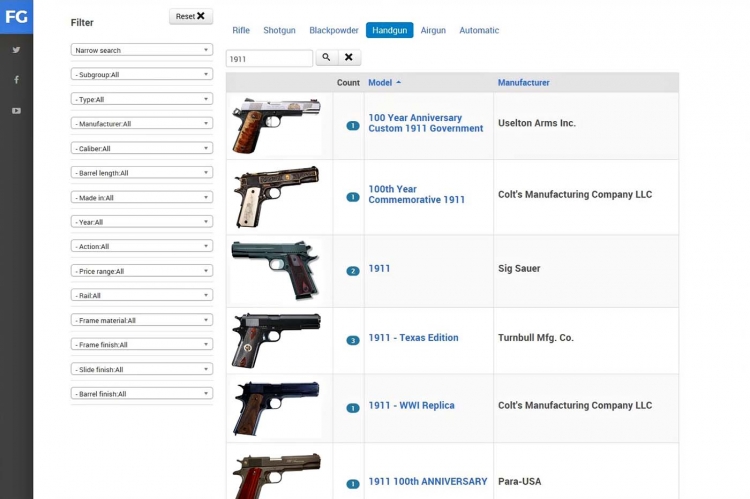This screenshot has width=750, height=499.
Task: Open the Price range:All dropdown
Action: pyautogui.click(x=142, y=271)
